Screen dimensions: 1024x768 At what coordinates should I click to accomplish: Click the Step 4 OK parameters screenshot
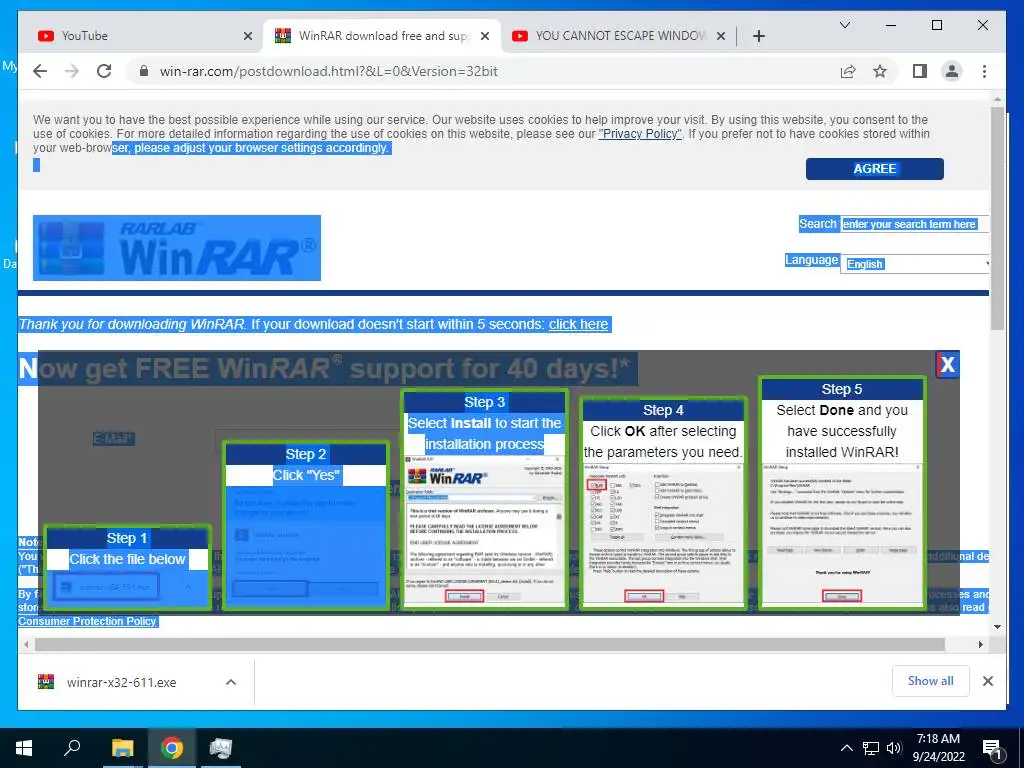663,534
